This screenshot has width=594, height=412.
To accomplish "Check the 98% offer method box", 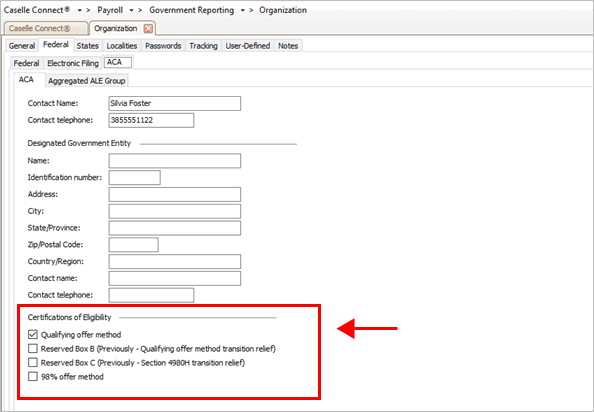I will [33, 376].
